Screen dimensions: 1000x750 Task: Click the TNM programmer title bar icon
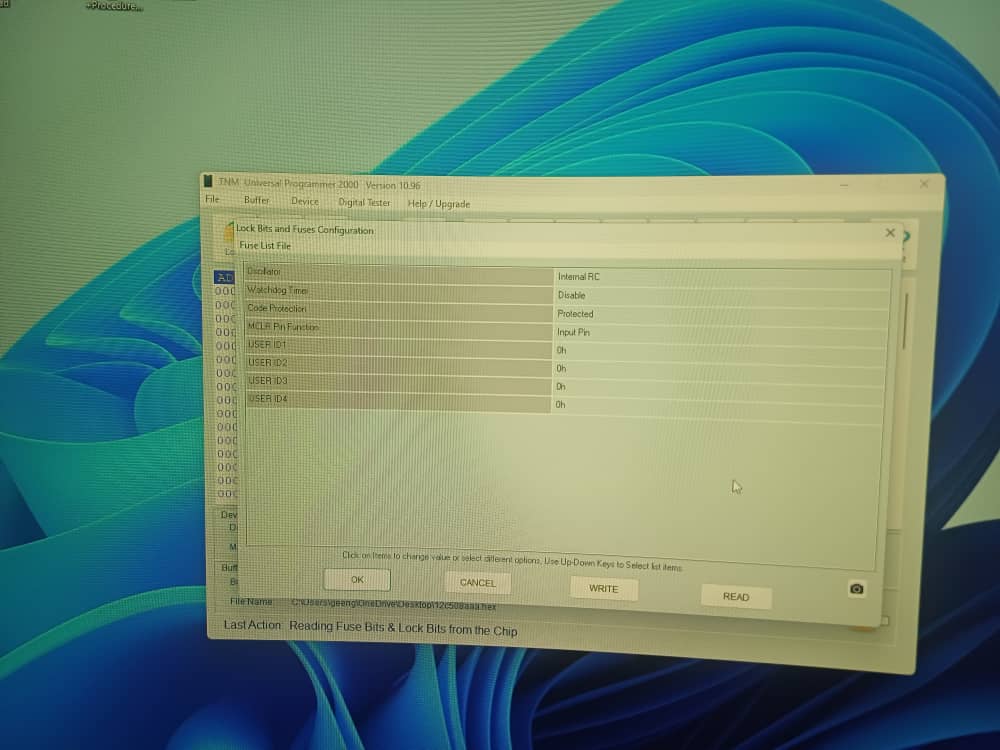208,181
